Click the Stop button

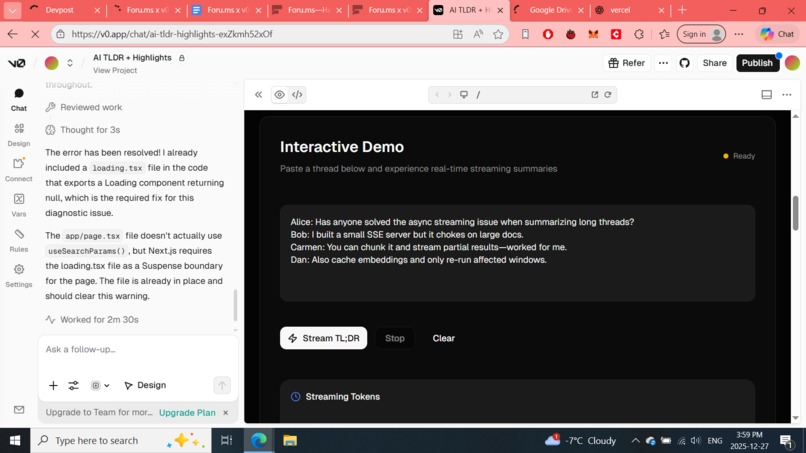point(395,338)
